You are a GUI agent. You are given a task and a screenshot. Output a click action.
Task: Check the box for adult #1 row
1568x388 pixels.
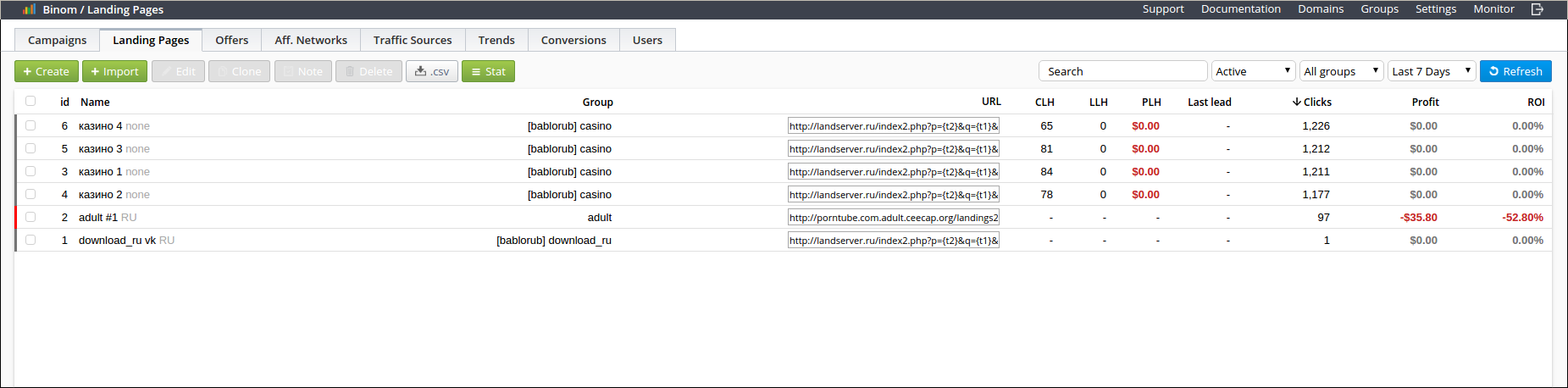pyautogui.click(x=30, y=217)
